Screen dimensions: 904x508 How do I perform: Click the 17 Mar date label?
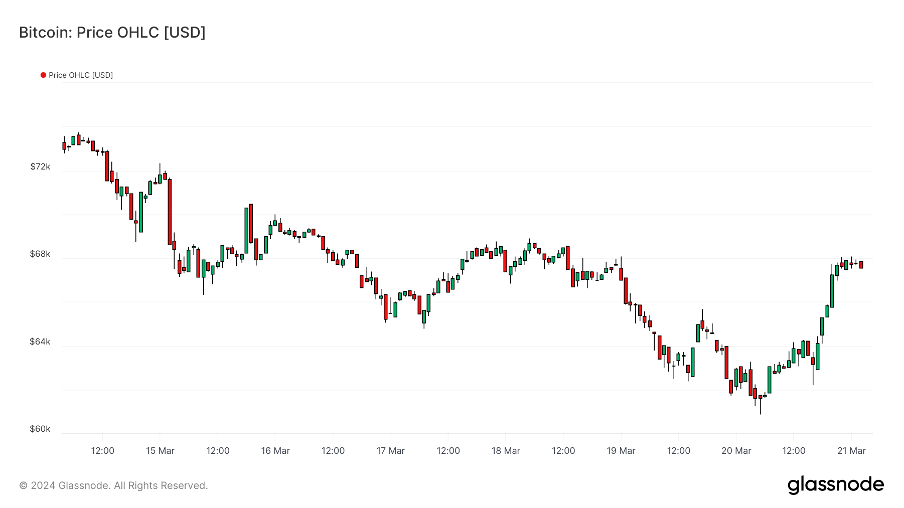click(390, 450)
